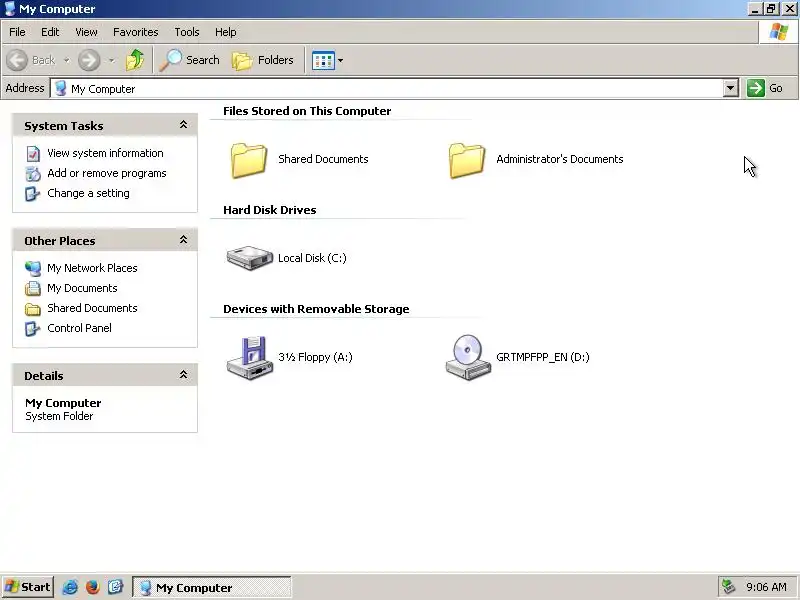Open My Network Places link
Viewport: 800px width, 600px height.
pyautogui.click(x=92, y=268)
